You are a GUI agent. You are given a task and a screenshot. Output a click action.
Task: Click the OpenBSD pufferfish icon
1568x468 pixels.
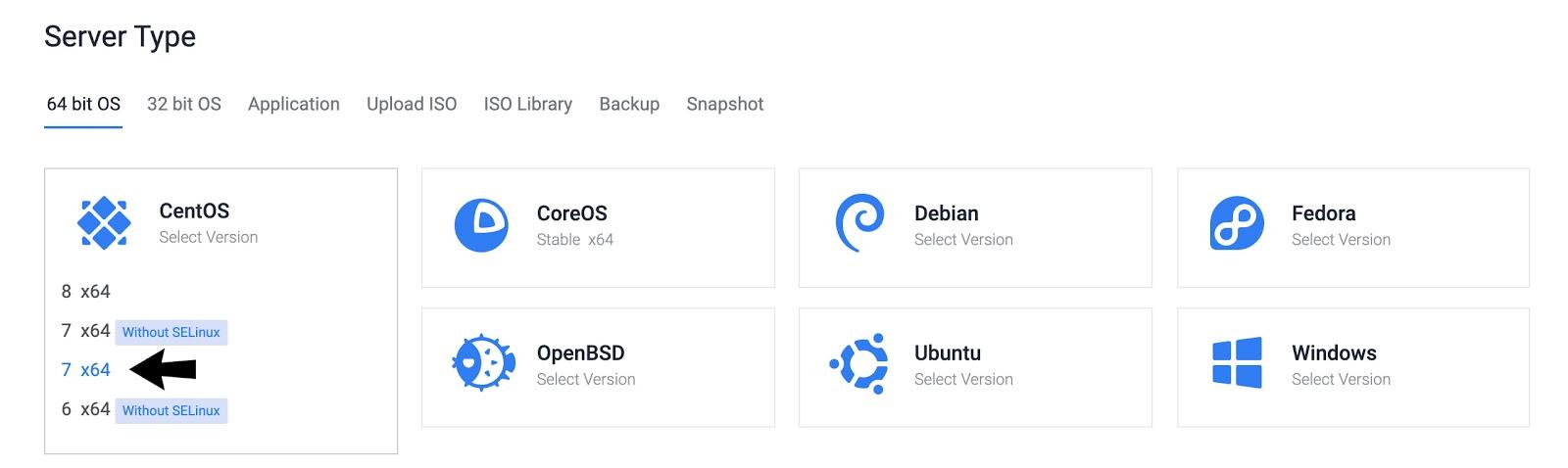pyautogui.click(x=482, y=364)
